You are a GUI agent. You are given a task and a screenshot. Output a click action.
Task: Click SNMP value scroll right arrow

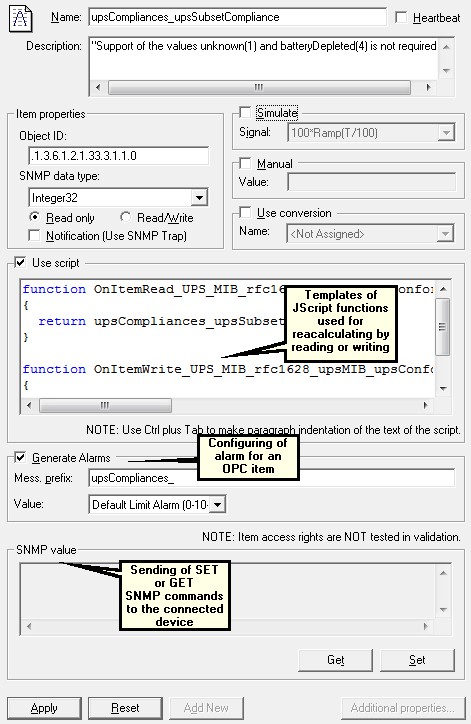425,627
